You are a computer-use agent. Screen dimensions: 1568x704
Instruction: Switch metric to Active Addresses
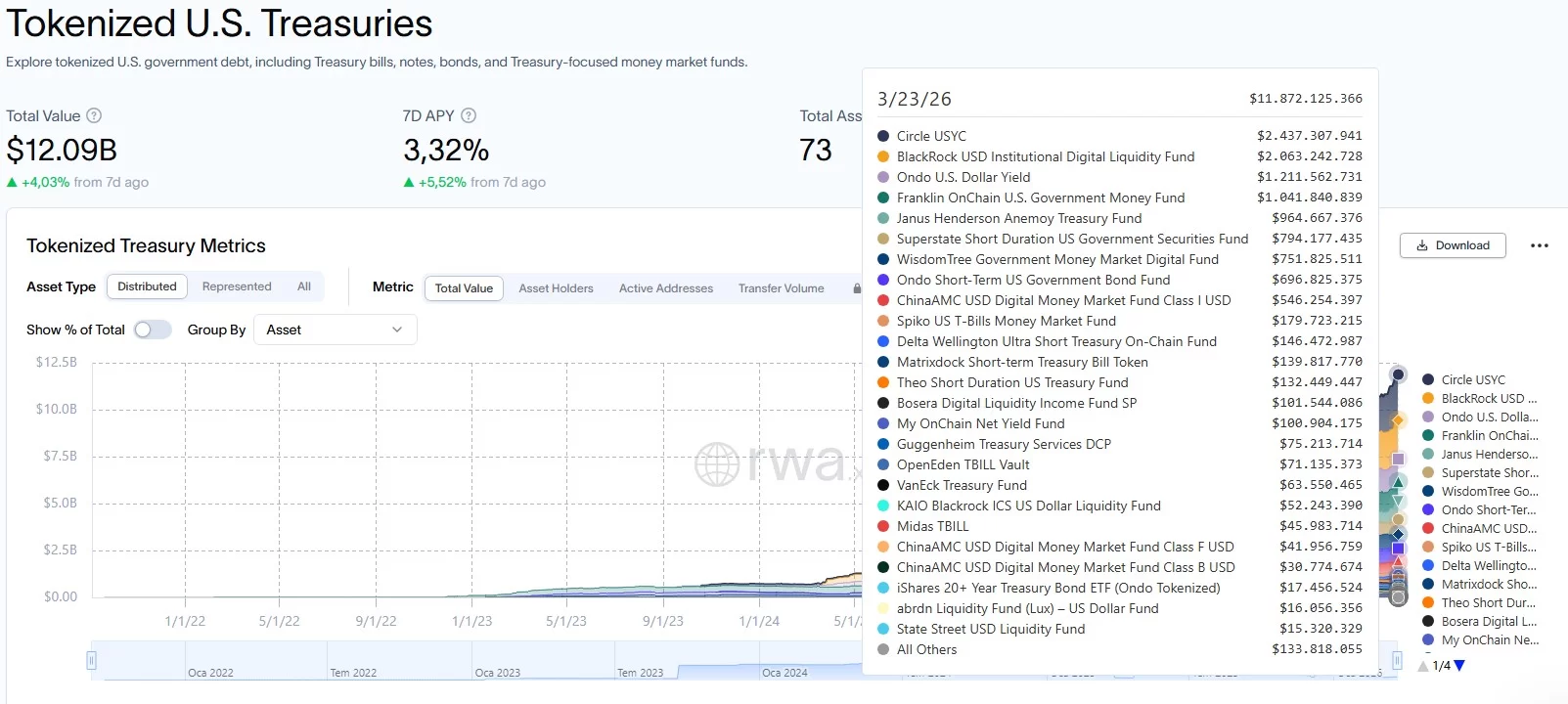666,288
